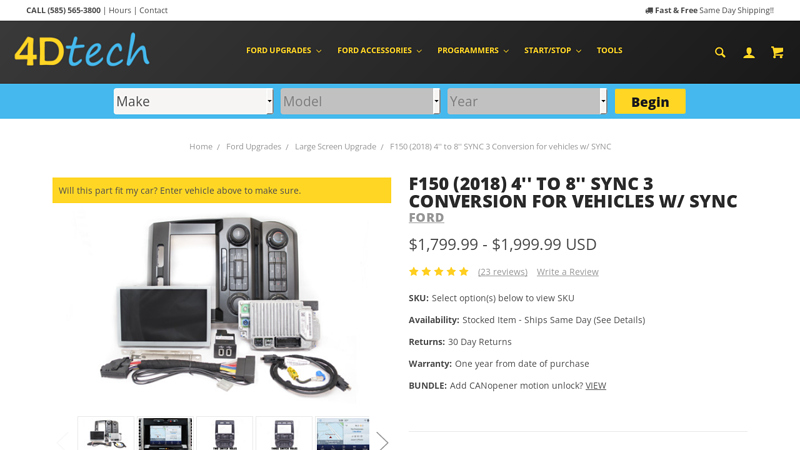The width and height of the screenshot is (800, 450).
Task: Open the 23 reviews link
Action: tap(503, 272)
